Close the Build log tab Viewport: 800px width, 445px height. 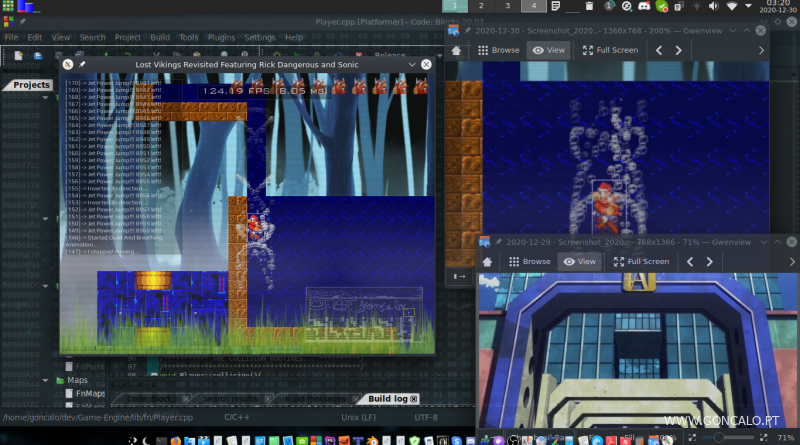coord(414,399)
